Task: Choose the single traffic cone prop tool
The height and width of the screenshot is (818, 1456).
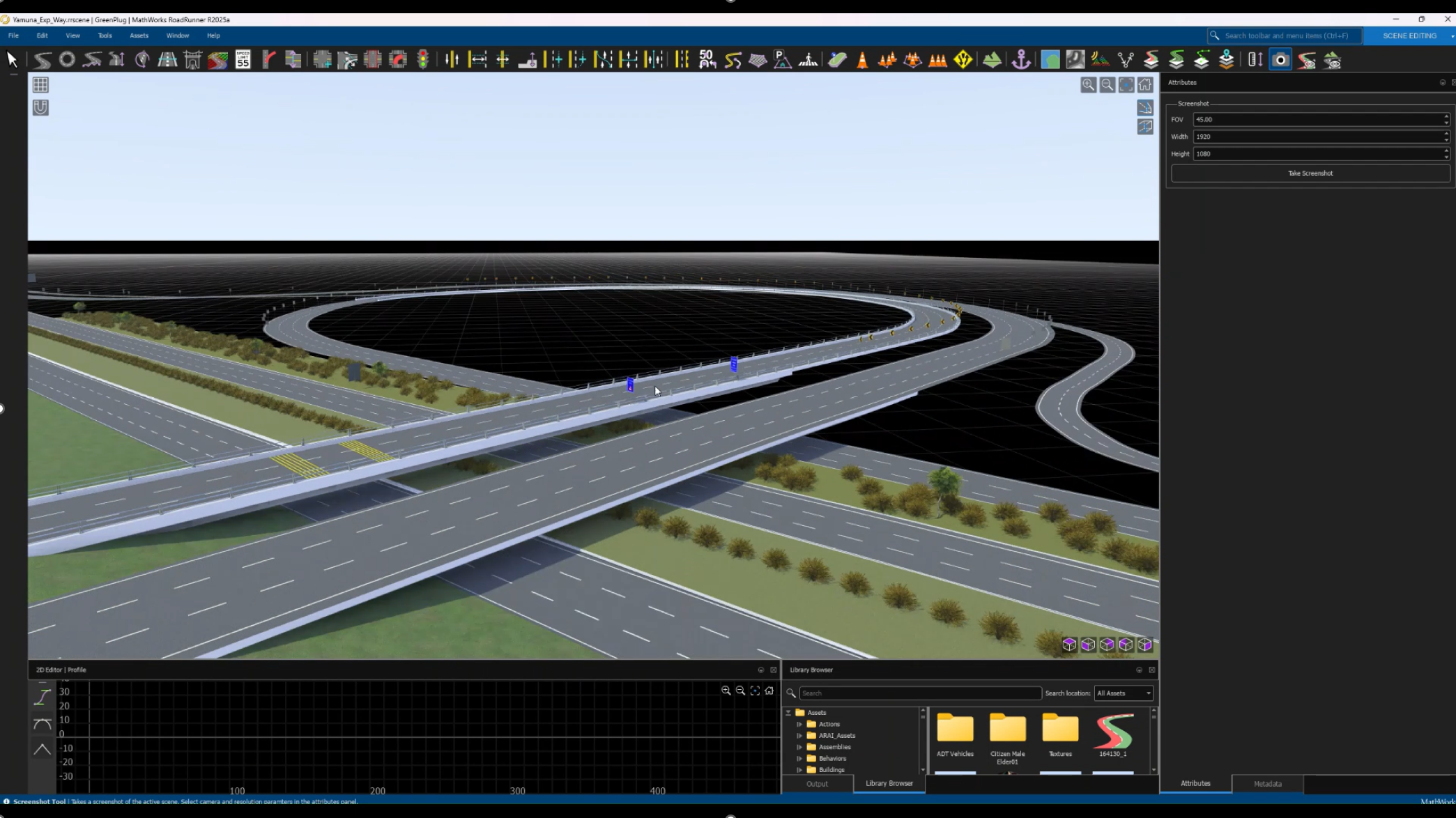Action: point(862,60)
